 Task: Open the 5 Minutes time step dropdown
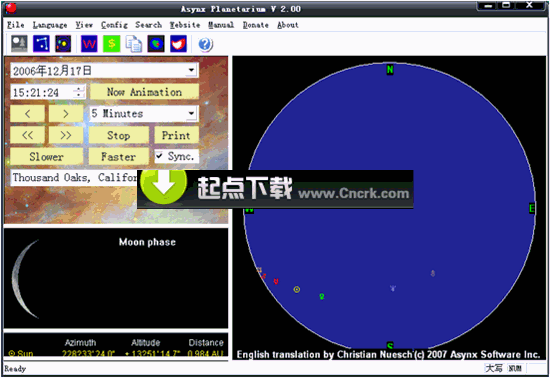point(191,113)
